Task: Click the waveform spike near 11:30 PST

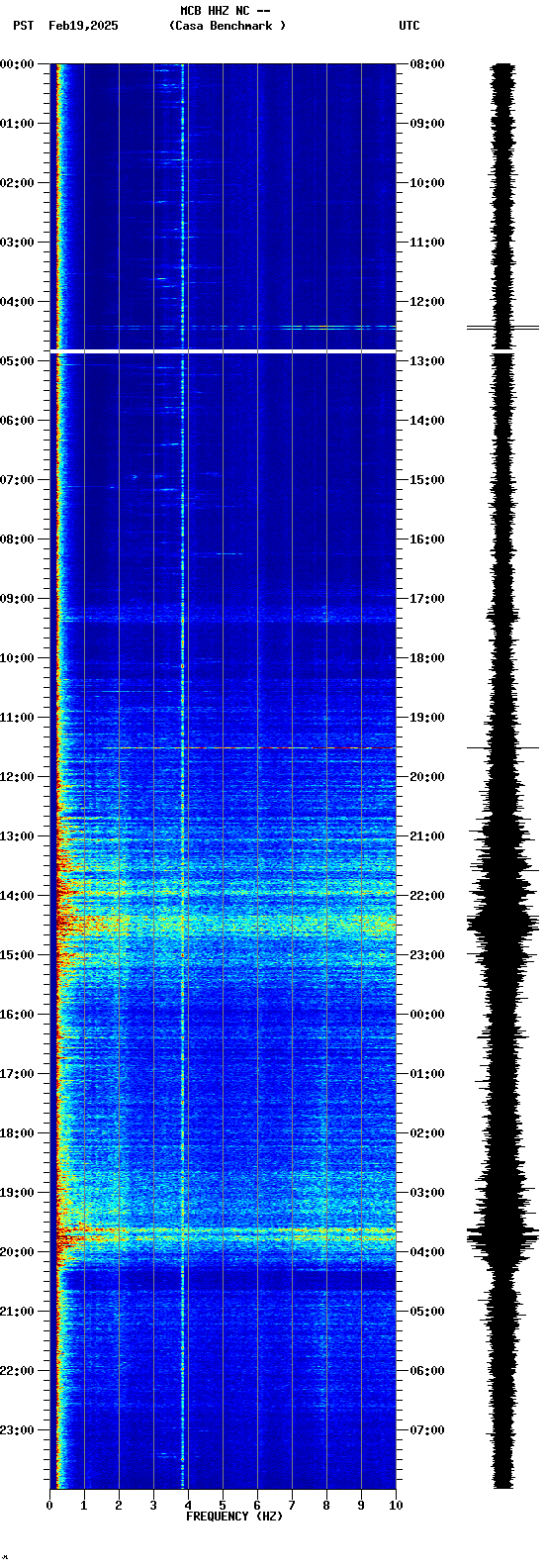Action: tap(503, 747)
